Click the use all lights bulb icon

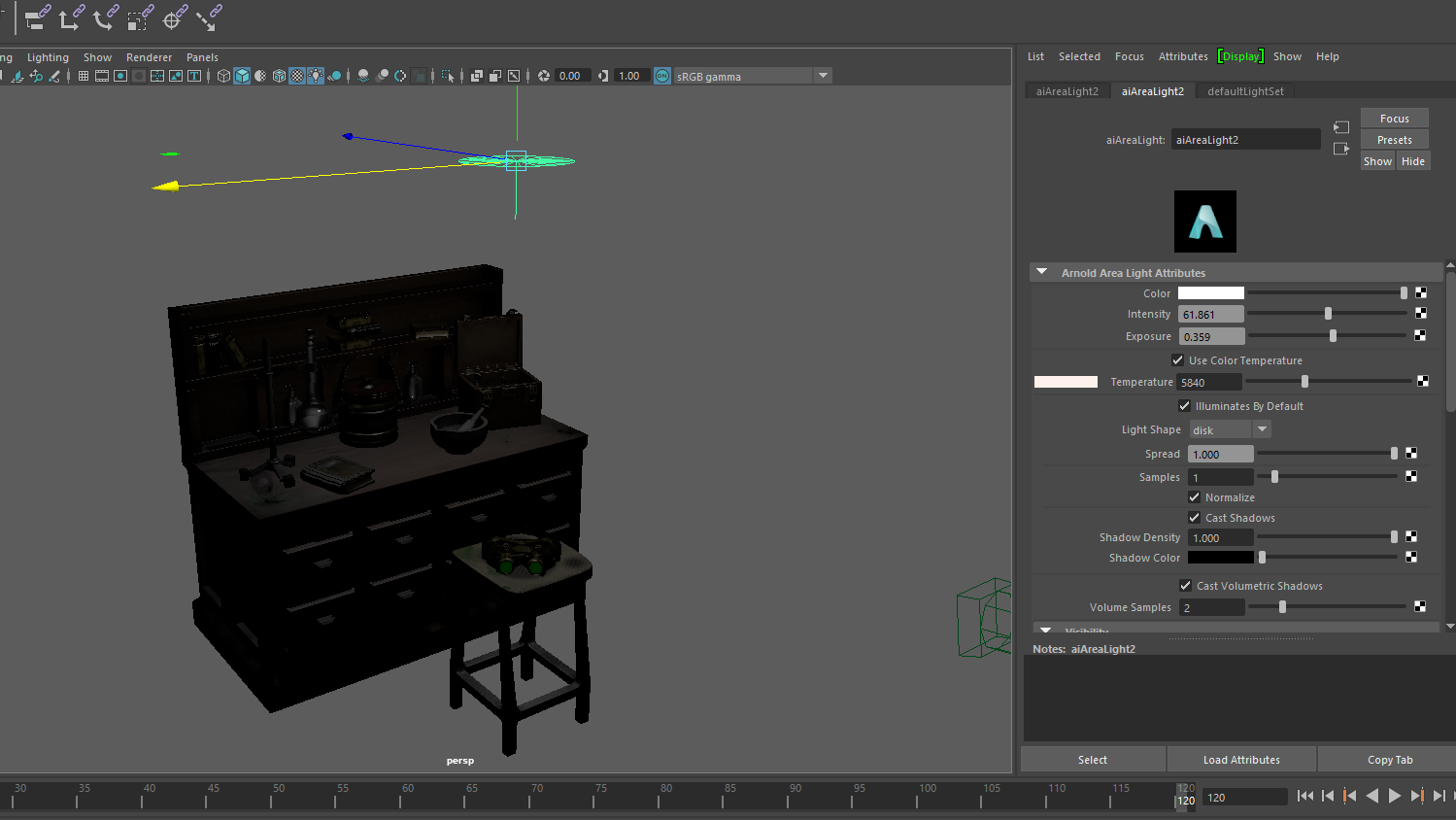coord(316,76)
